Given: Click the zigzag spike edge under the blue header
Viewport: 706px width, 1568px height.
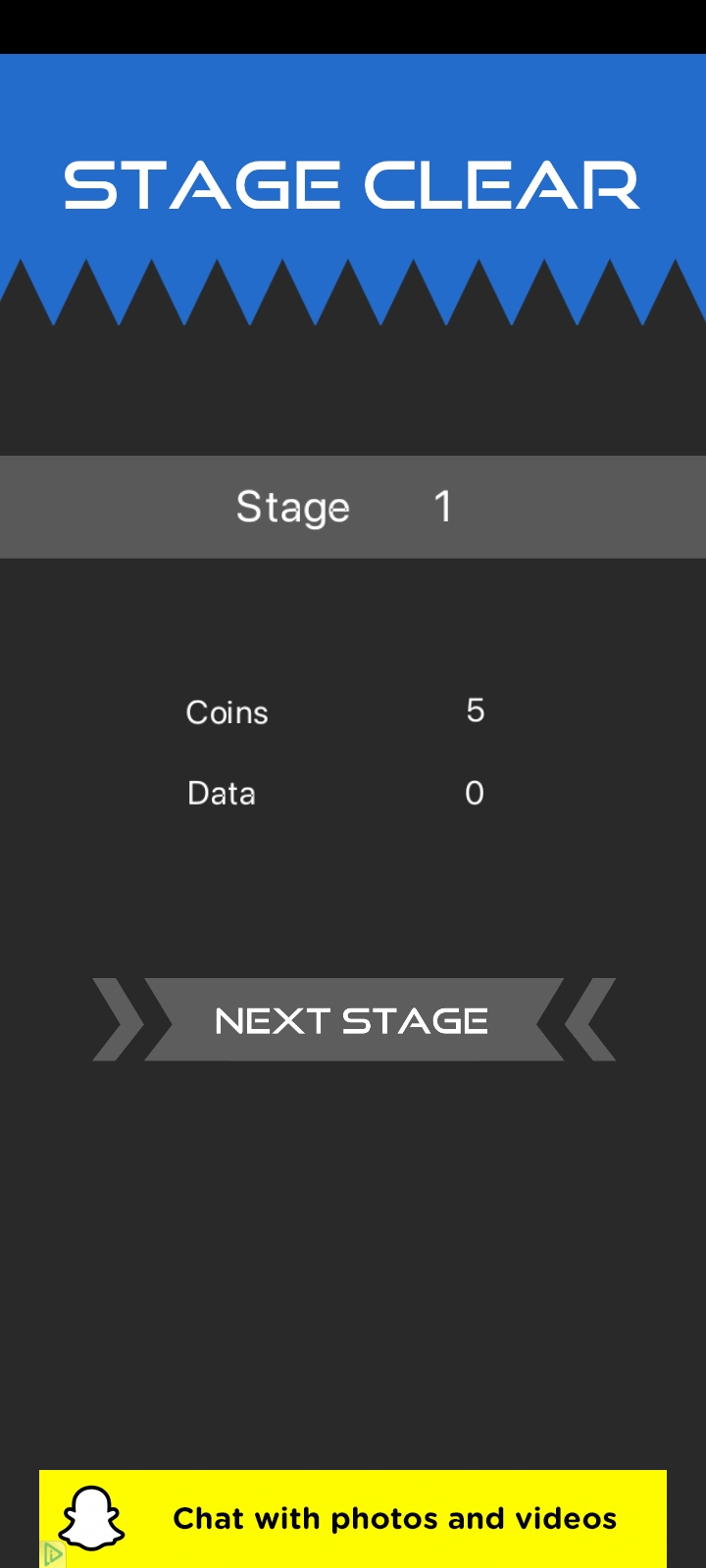Looking at the screenshot, I should pyautogui.click(x=353, y=292).
